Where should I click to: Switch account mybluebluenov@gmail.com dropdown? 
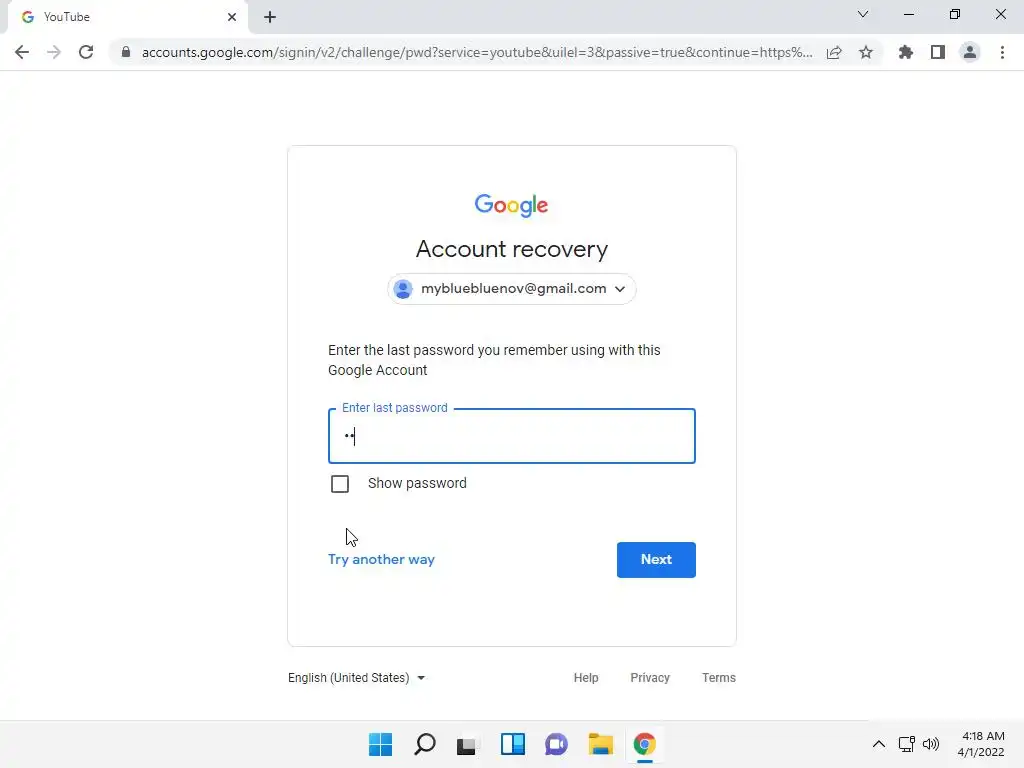click(x=512, y=289)
